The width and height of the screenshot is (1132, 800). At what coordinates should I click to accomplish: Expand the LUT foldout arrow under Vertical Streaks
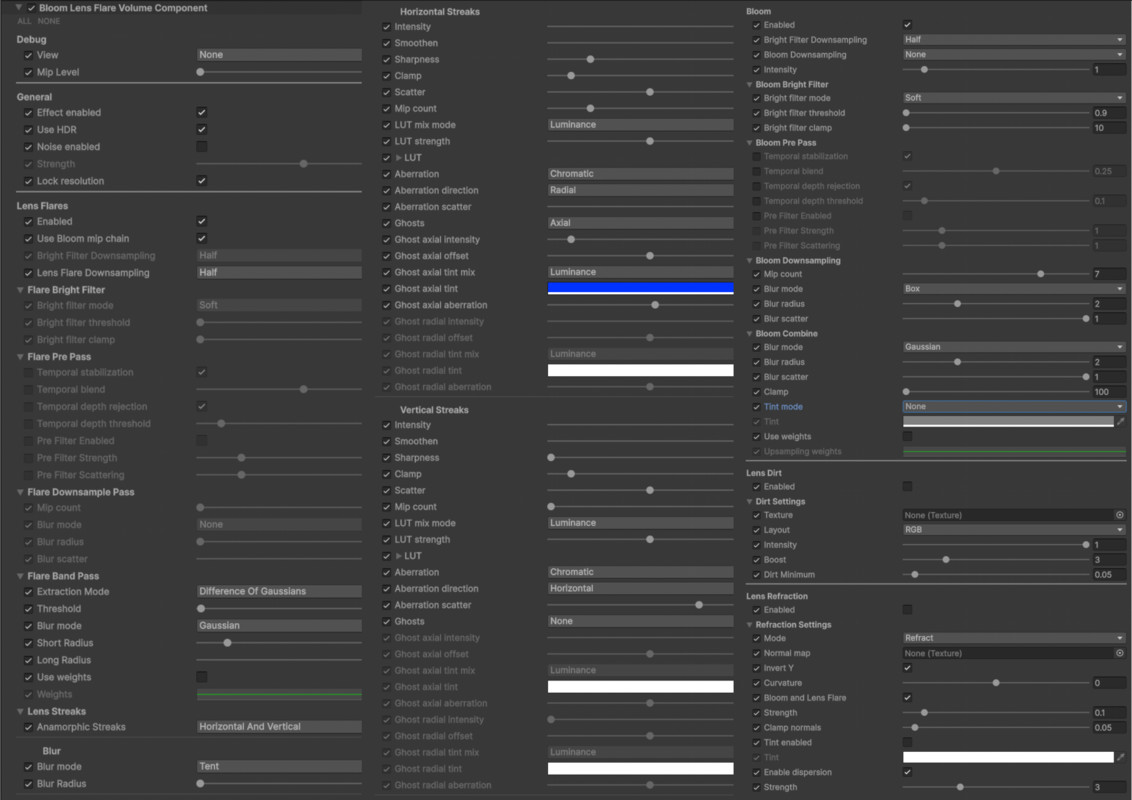pos(399,556)
